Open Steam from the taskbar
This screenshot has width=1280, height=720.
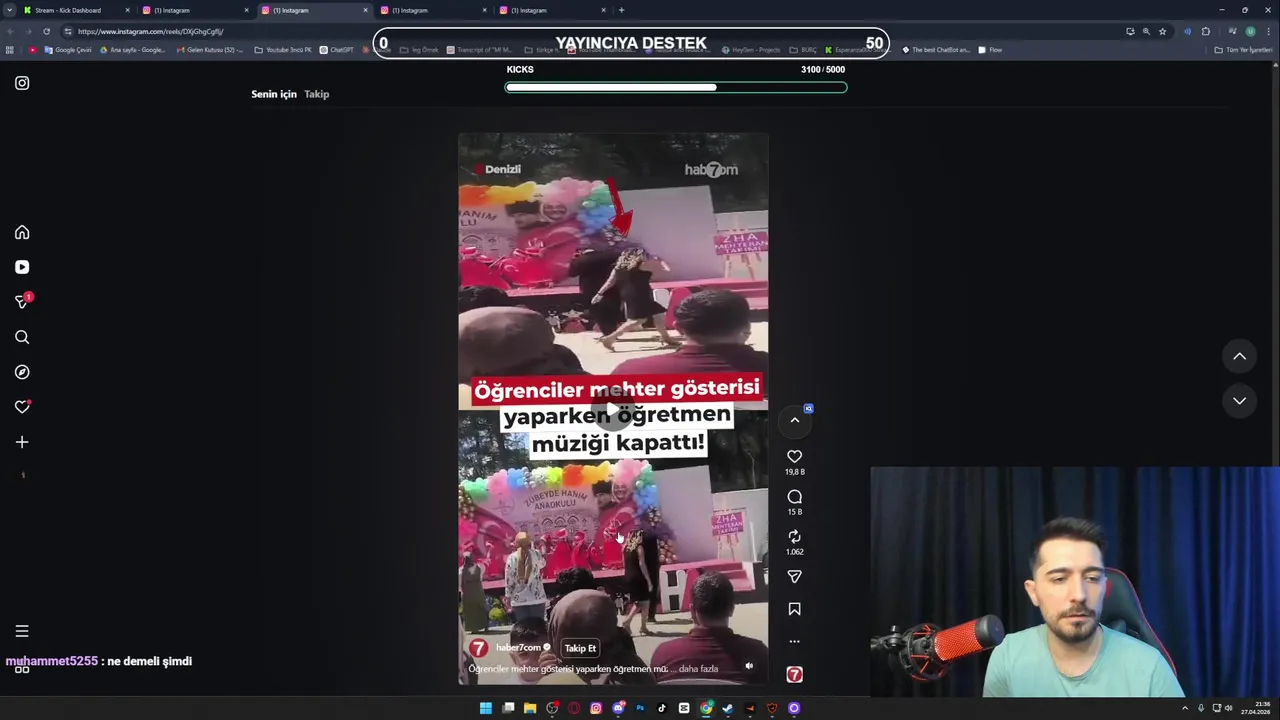pos(728,708)
